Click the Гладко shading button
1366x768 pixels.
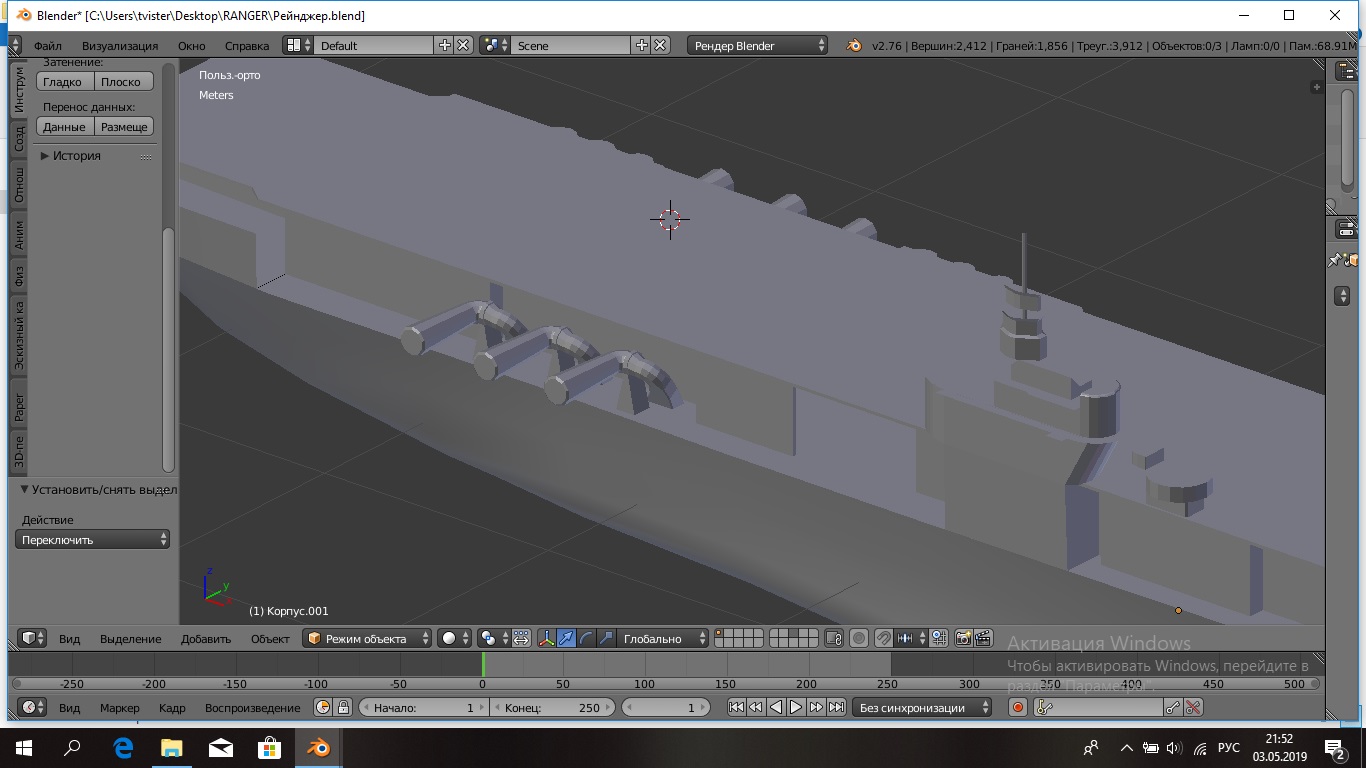(63, 82)
